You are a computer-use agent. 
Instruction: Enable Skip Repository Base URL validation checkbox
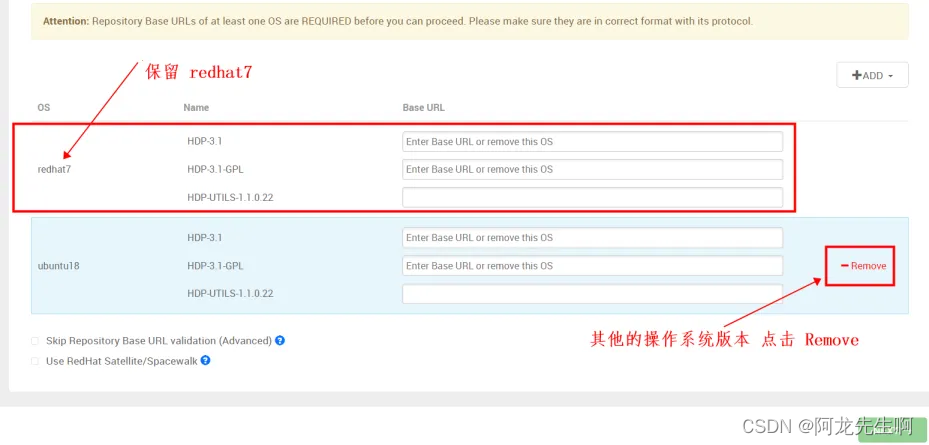point(35,341)
